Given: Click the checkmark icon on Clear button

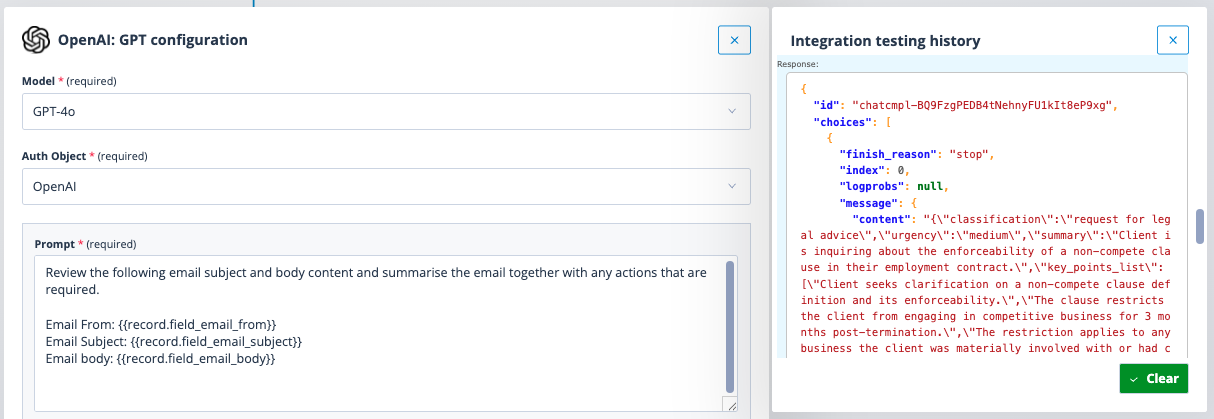Looking at the screenshot, I should tap(1134, 379).
